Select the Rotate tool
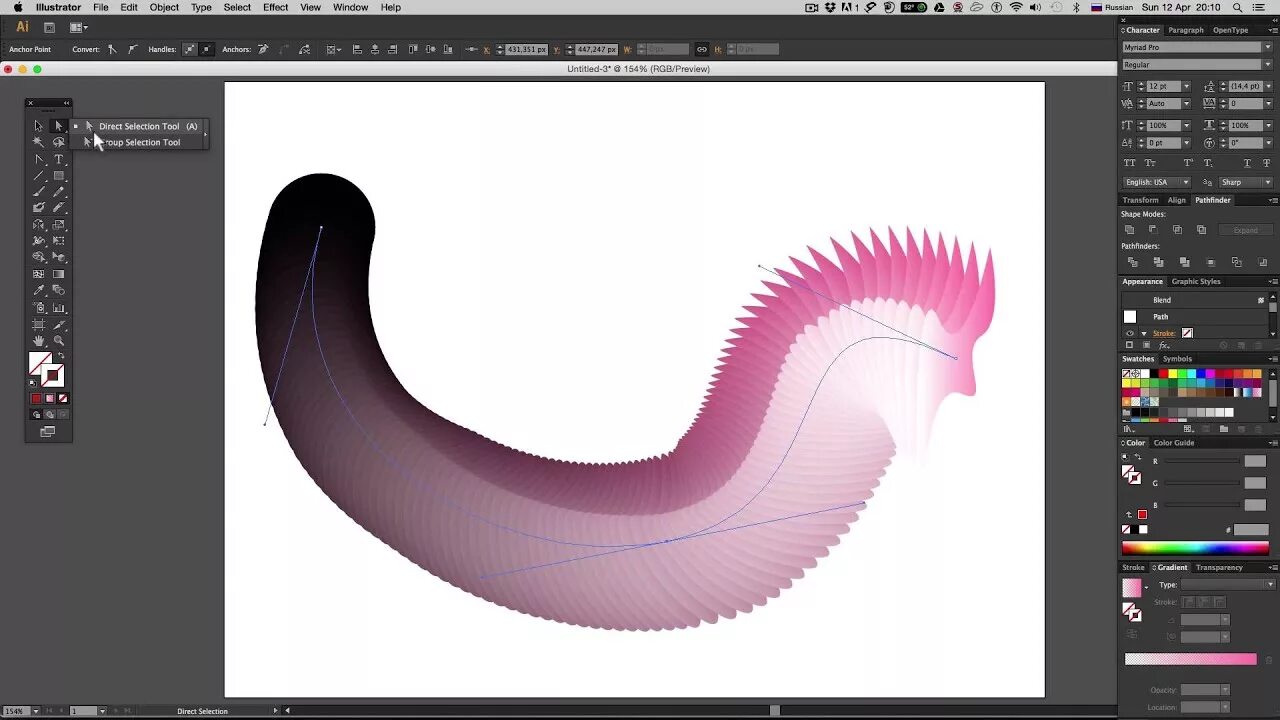 click(x=38, y=224)
